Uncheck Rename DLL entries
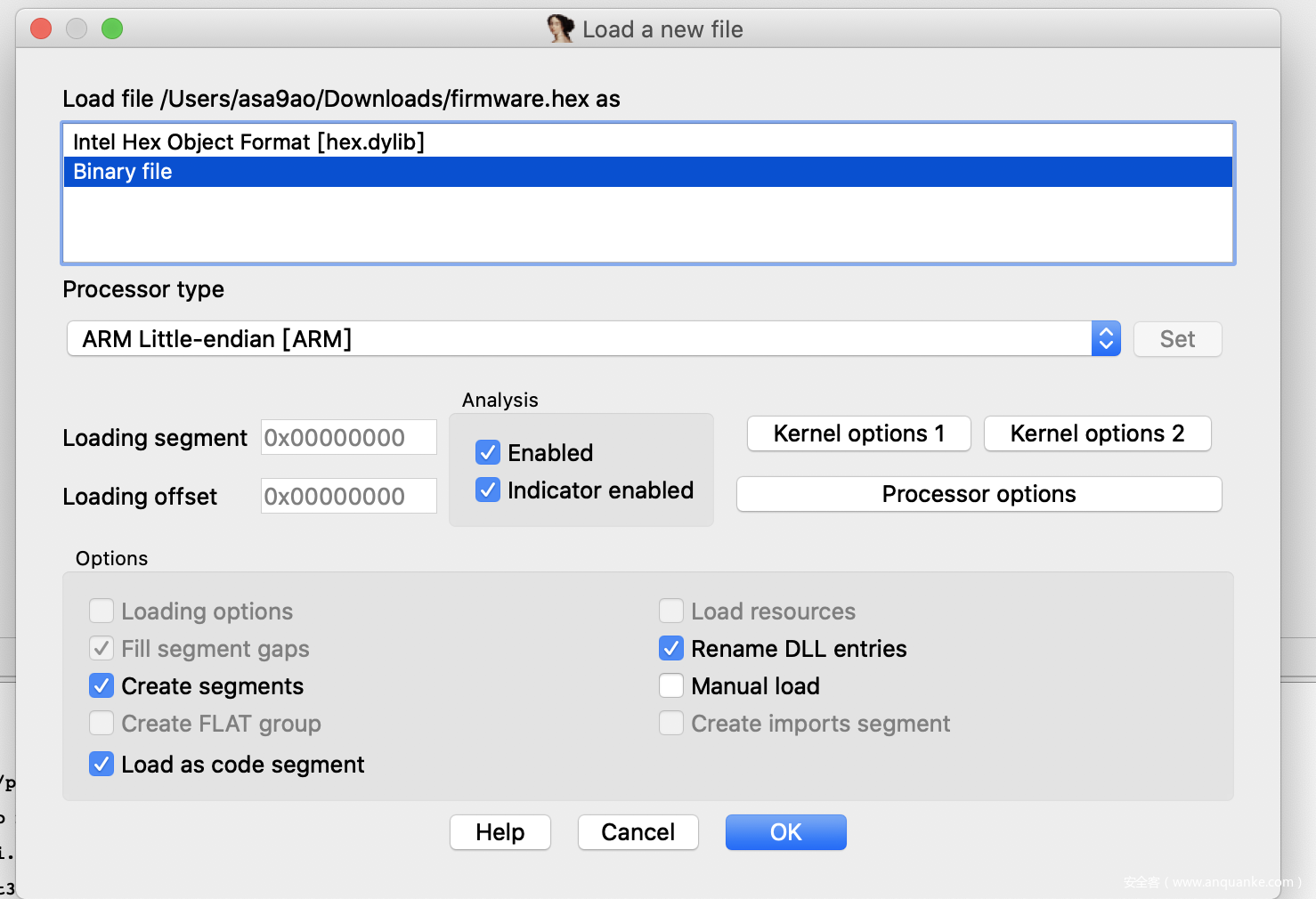Screen dimensions: 1316x899 point(671,649)
